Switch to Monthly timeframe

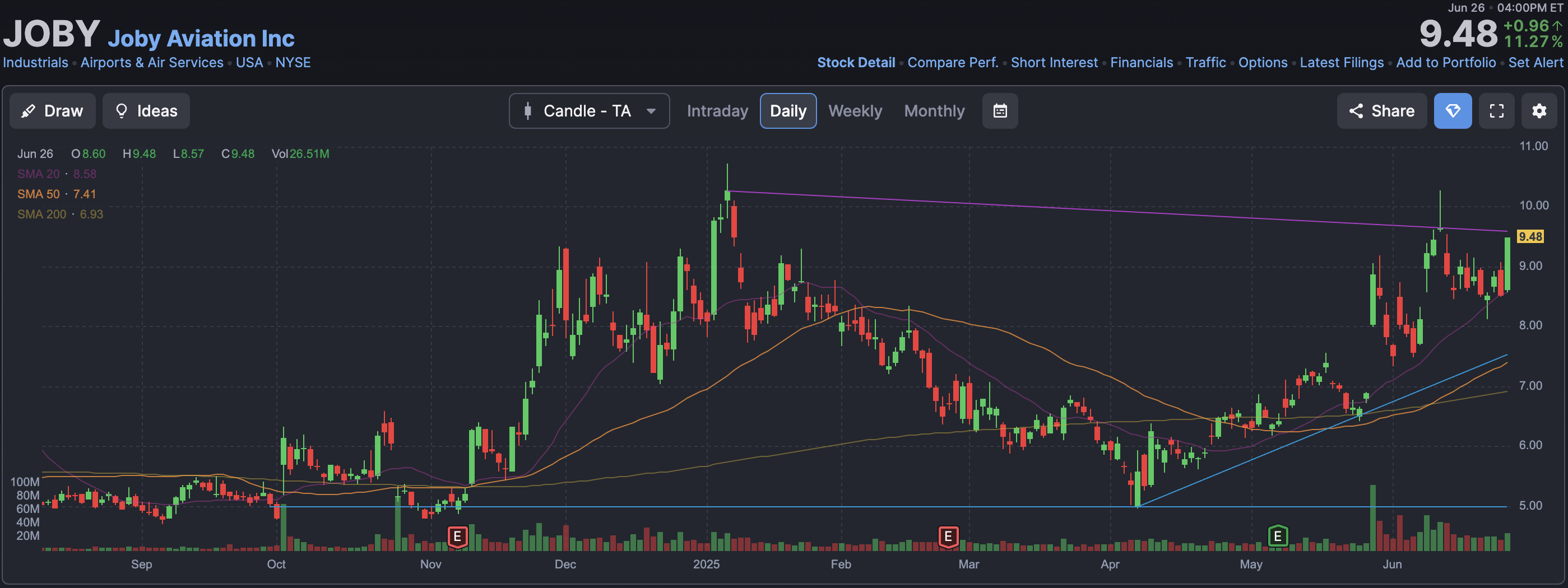point(934,111)
